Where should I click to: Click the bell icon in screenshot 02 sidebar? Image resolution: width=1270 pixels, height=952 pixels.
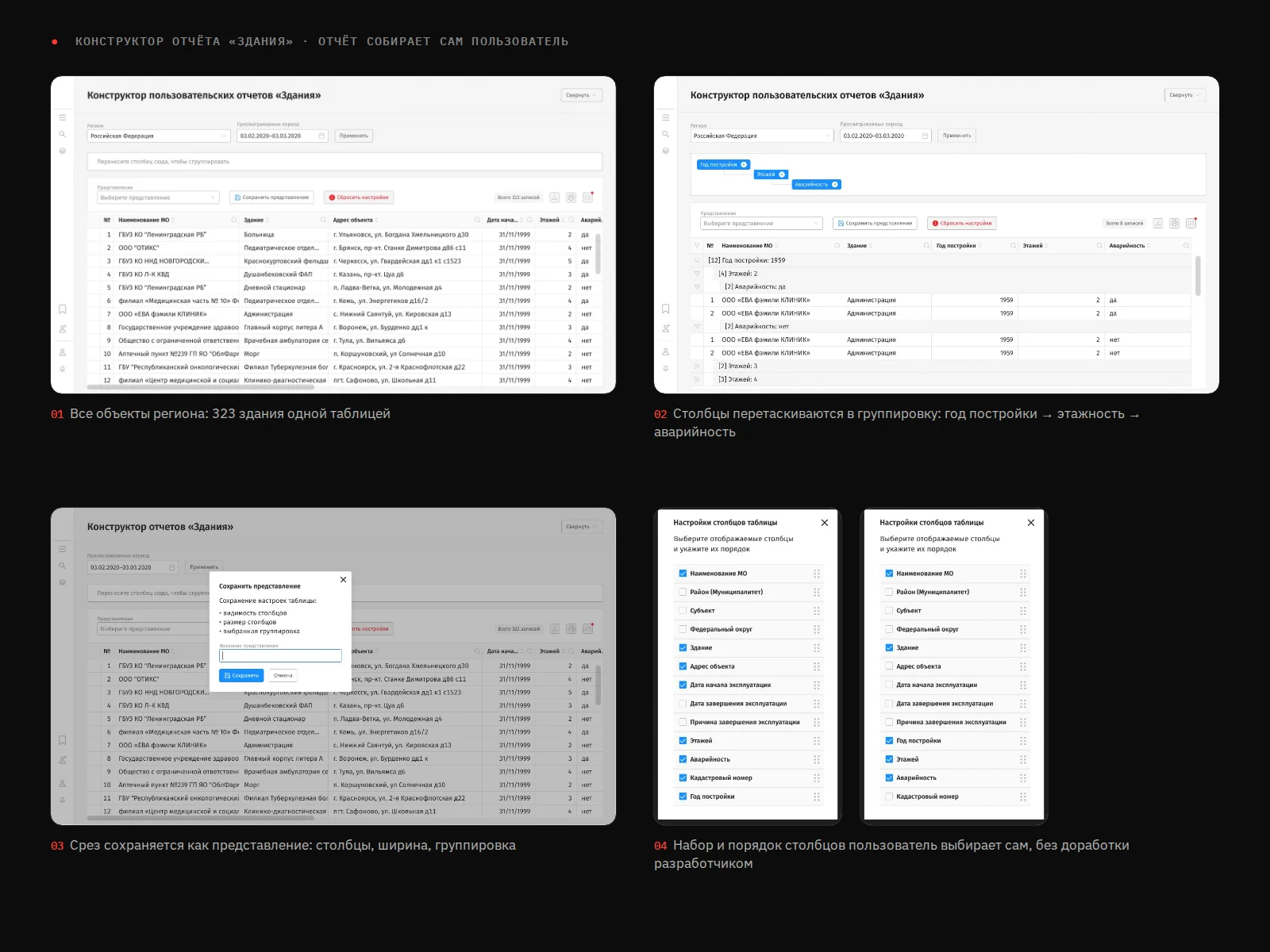click(666, 368)
